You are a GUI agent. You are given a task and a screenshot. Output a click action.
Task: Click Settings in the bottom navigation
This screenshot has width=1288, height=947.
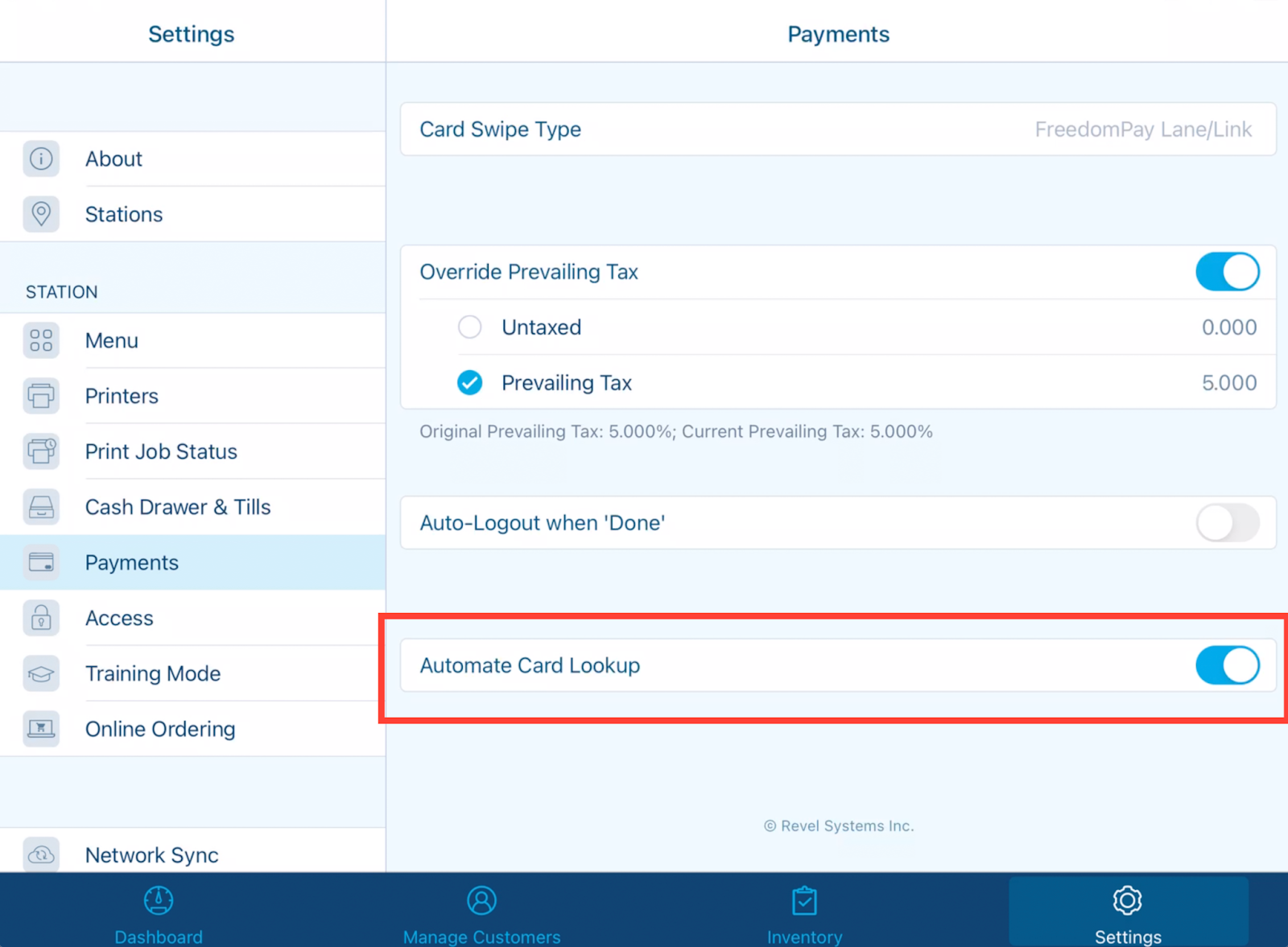coord(1127,910)
